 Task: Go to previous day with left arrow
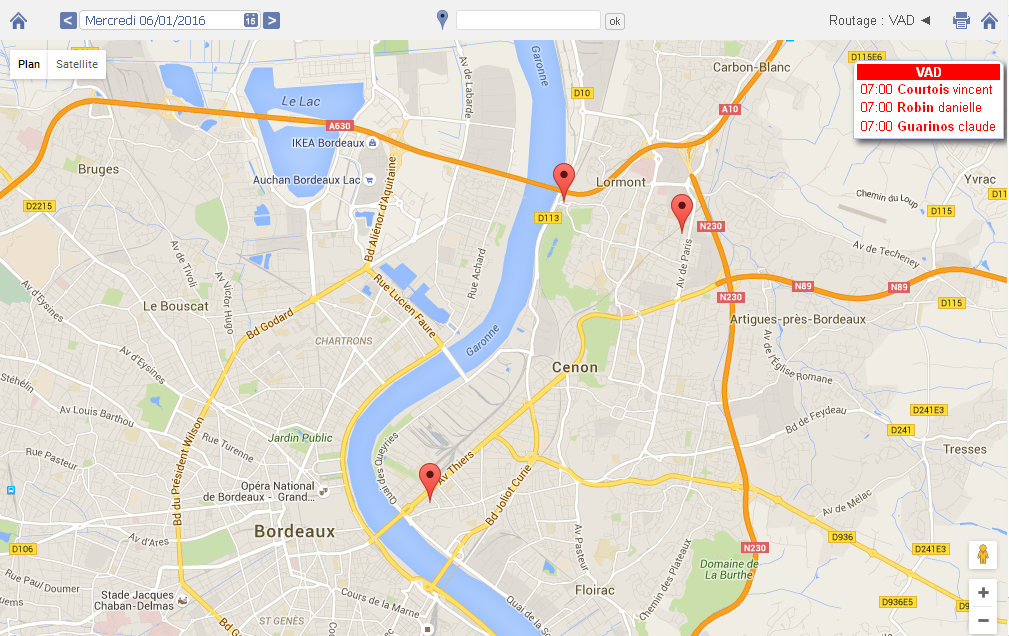click(68, 21)
